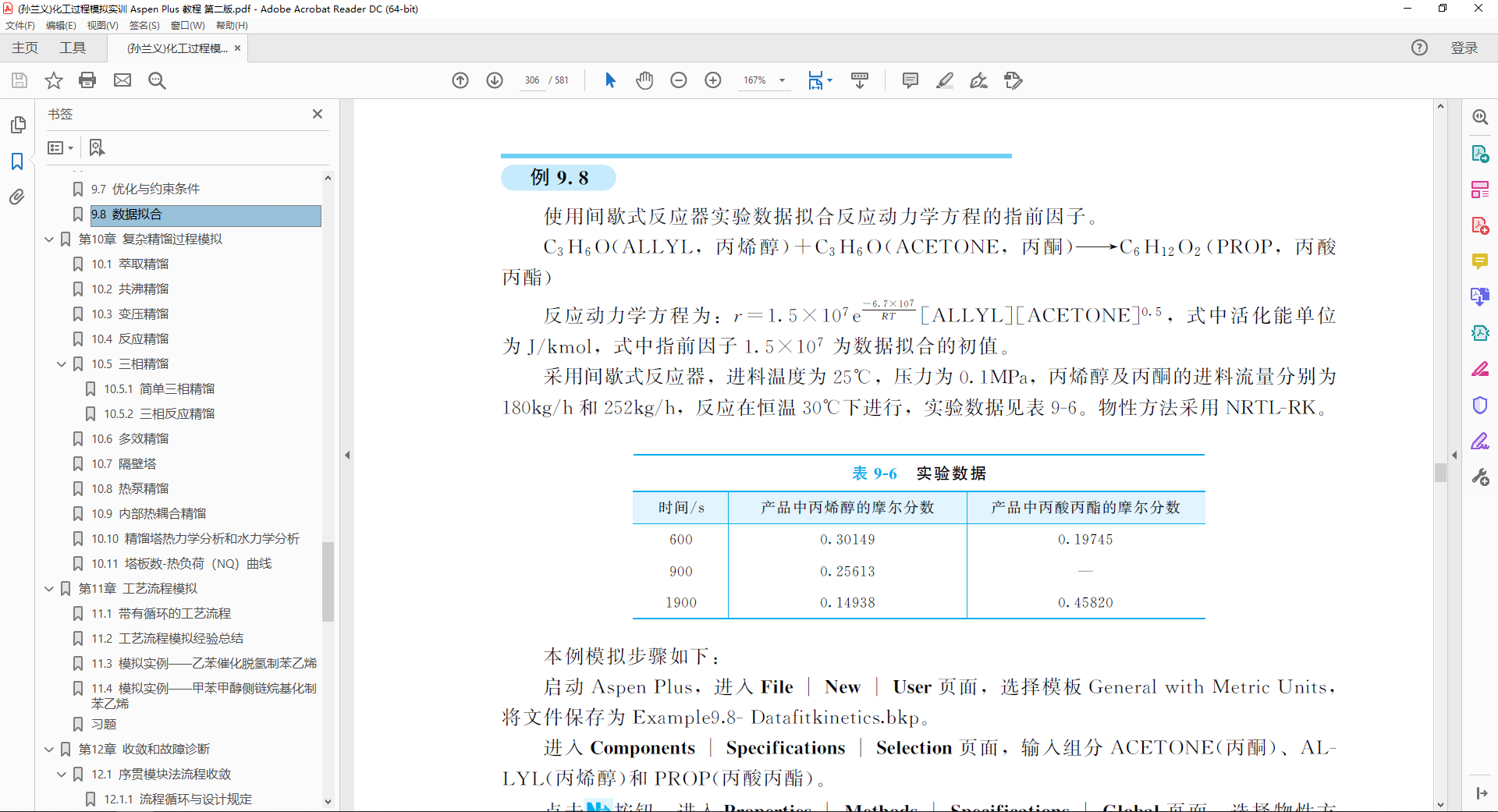Select the Hand pan tool

pos(644,80)
